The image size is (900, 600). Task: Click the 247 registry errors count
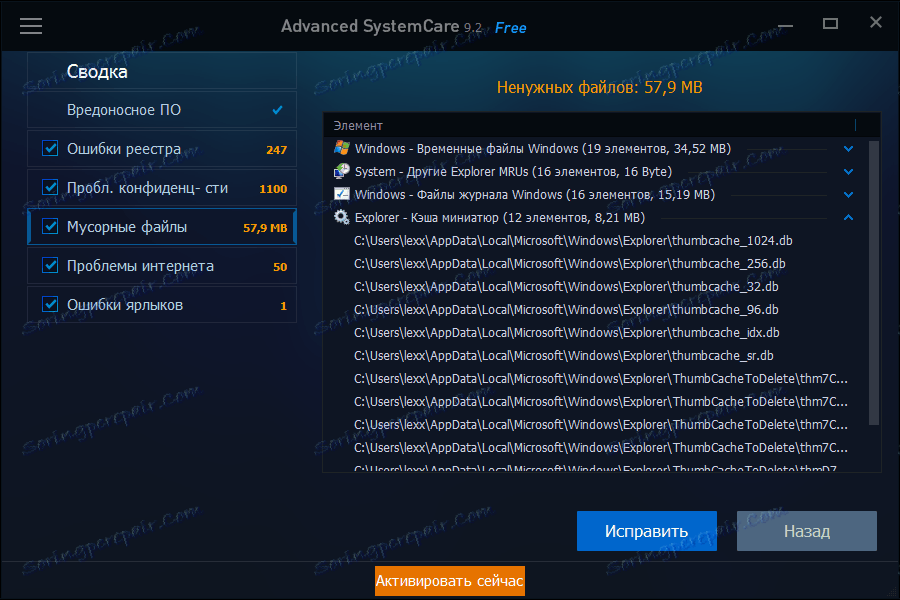click(276, 150)
